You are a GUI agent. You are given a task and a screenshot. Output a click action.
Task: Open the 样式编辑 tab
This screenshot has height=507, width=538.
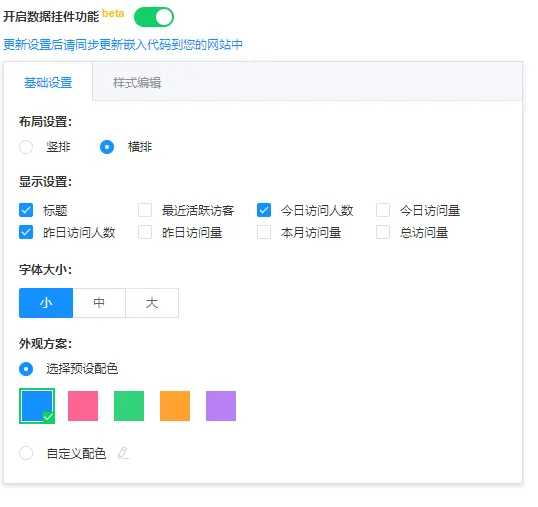pyautogui.click(x=137, y=83)
